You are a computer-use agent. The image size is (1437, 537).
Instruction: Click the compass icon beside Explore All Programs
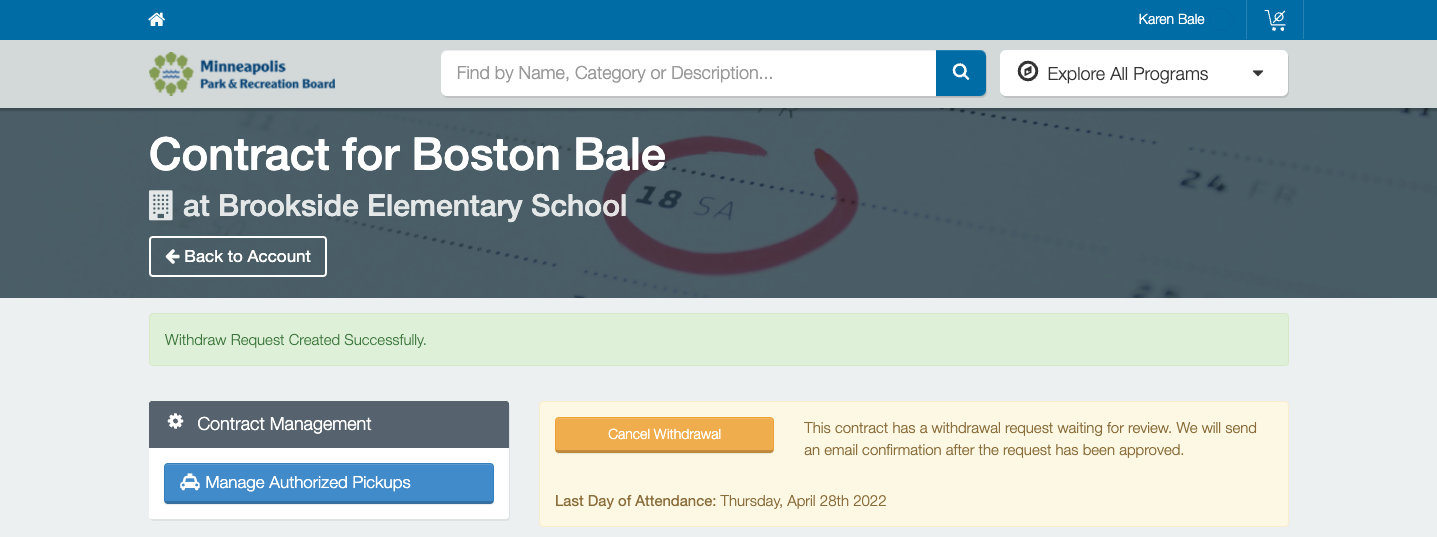point(1028,72)
